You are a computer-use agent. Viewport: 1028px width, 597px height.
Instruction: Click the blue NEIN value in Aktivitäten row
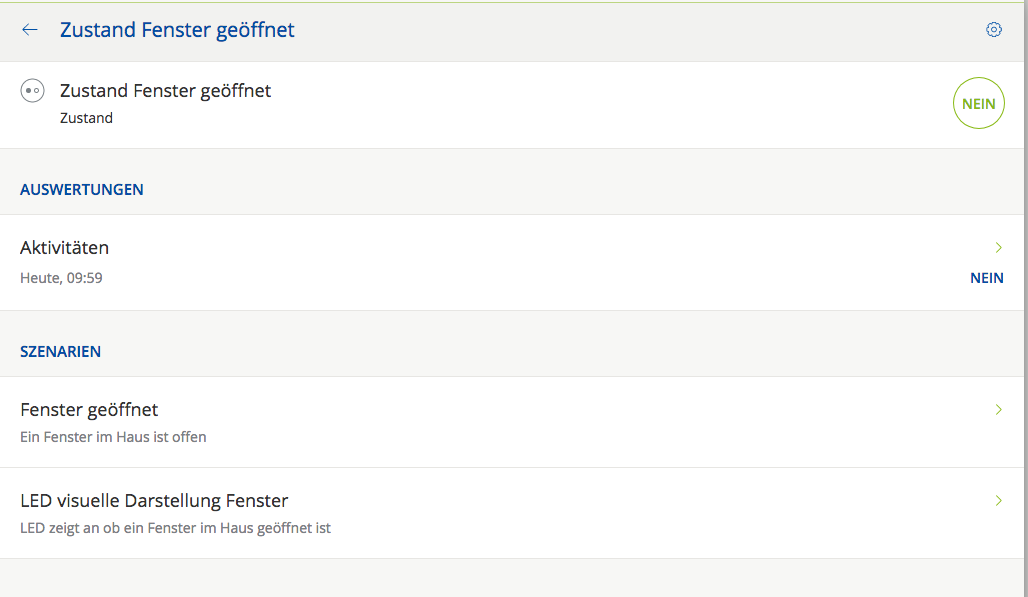pyautogui.click(x=986, y=278)
